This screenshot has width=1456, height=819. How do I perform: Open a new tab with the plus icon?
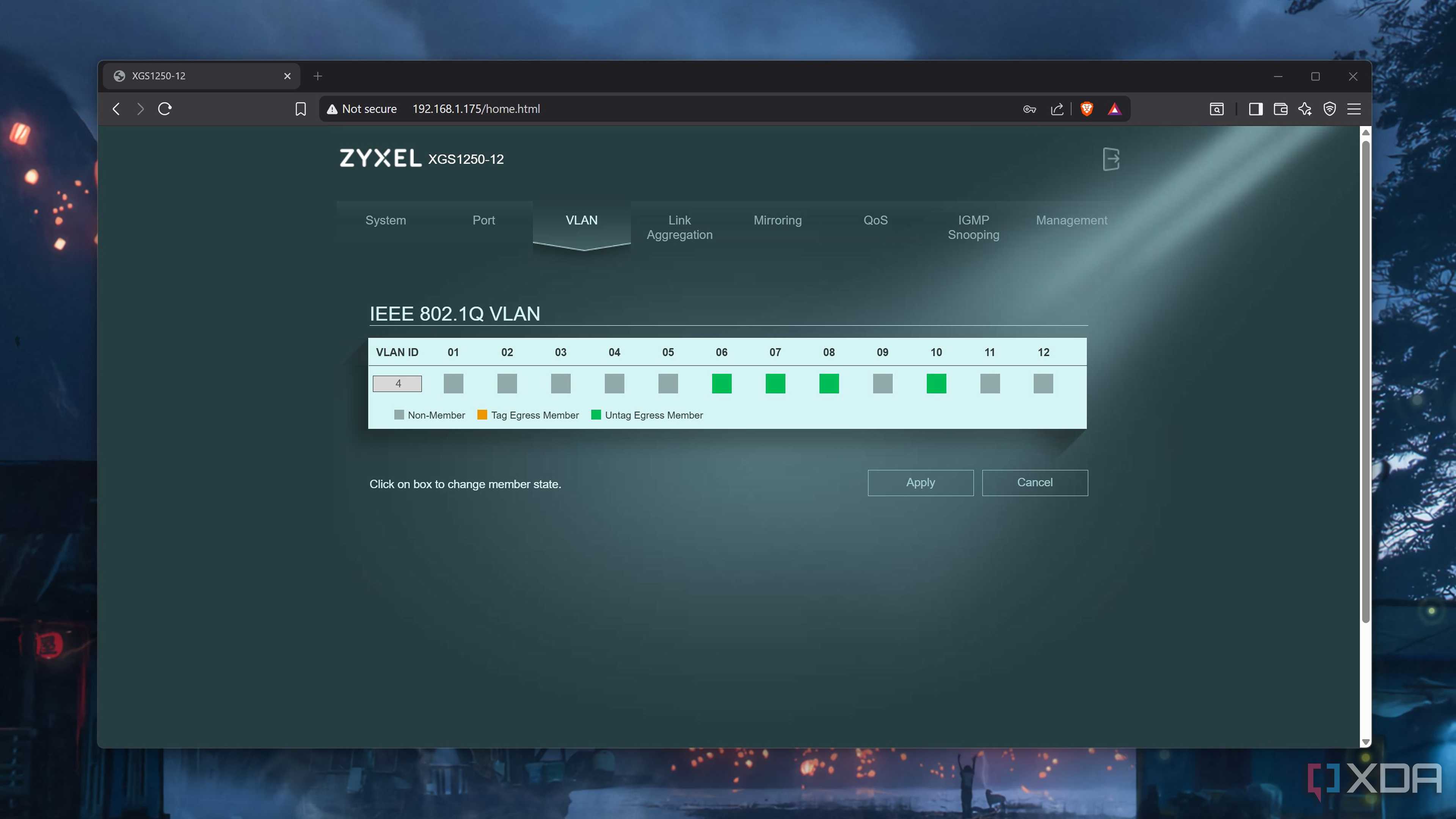318,76
